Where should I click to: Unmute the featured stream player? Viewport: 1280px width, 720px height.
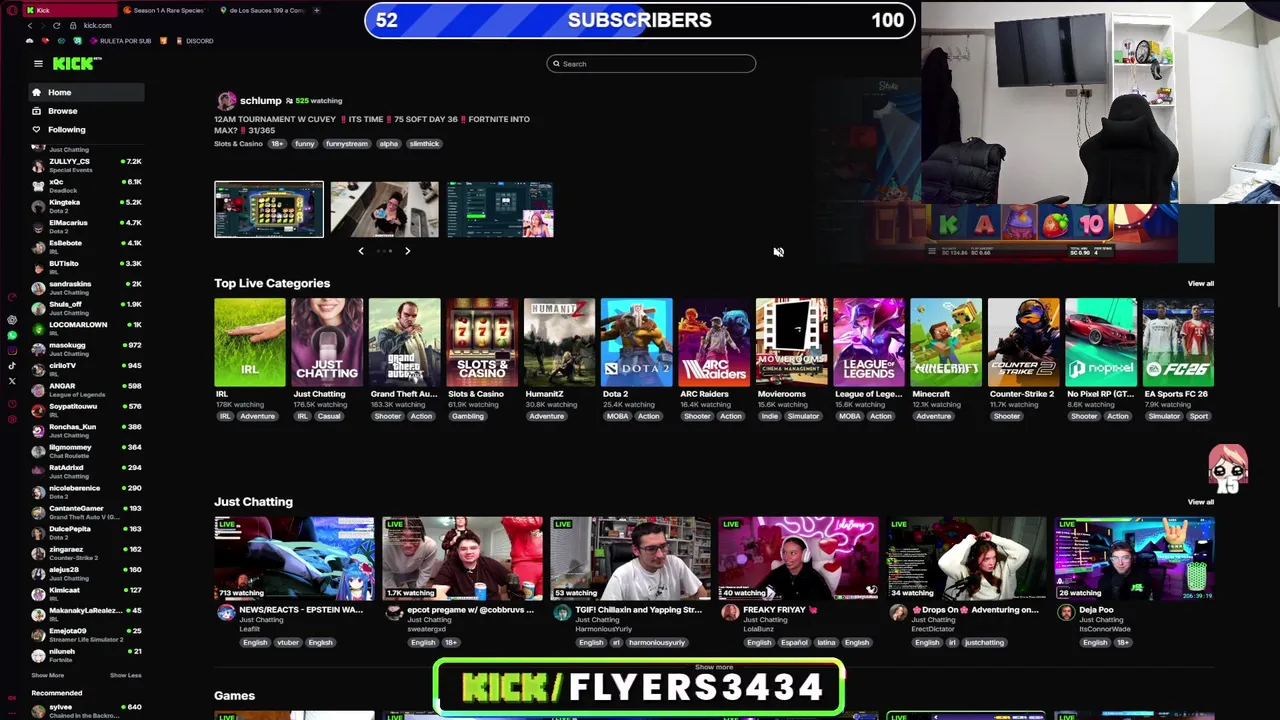point(778,252)
